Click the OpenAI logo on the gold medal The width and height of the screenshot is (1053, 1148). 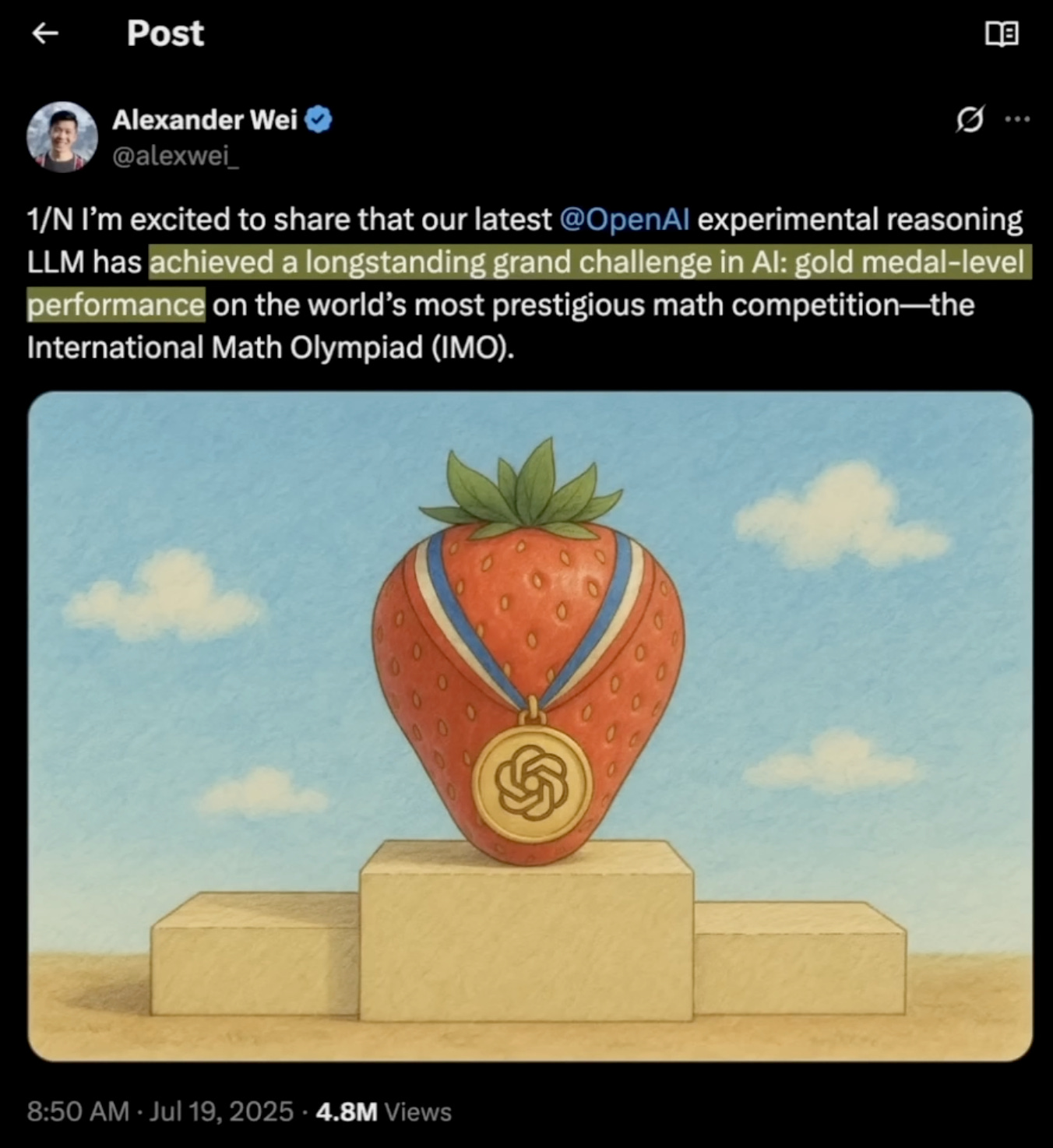(532, 782)
